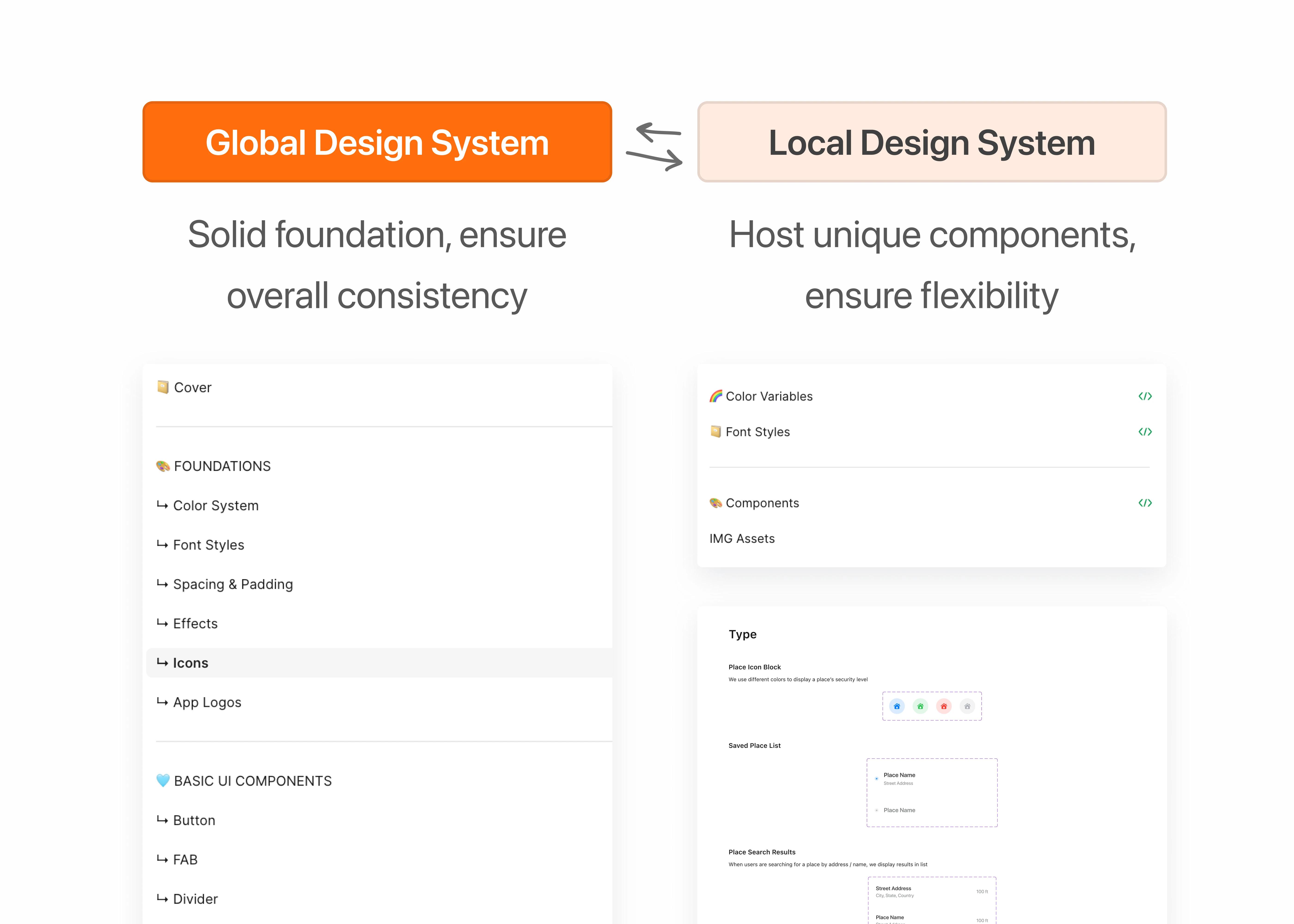This screenshot has width=1294, height=924.
Task: Select the gray house security icon
Action: [967, 706]
